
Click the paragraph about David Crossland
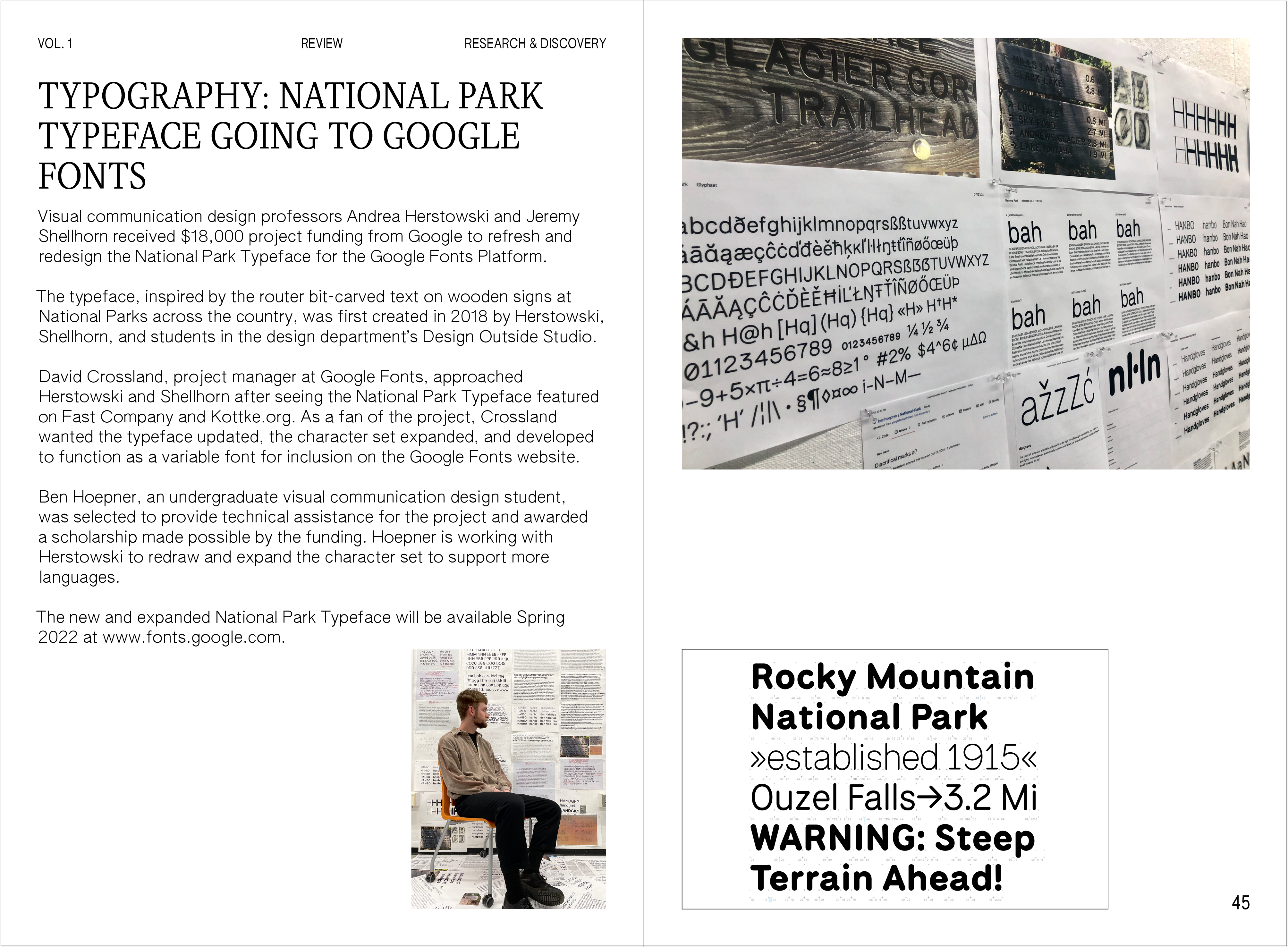318,417
